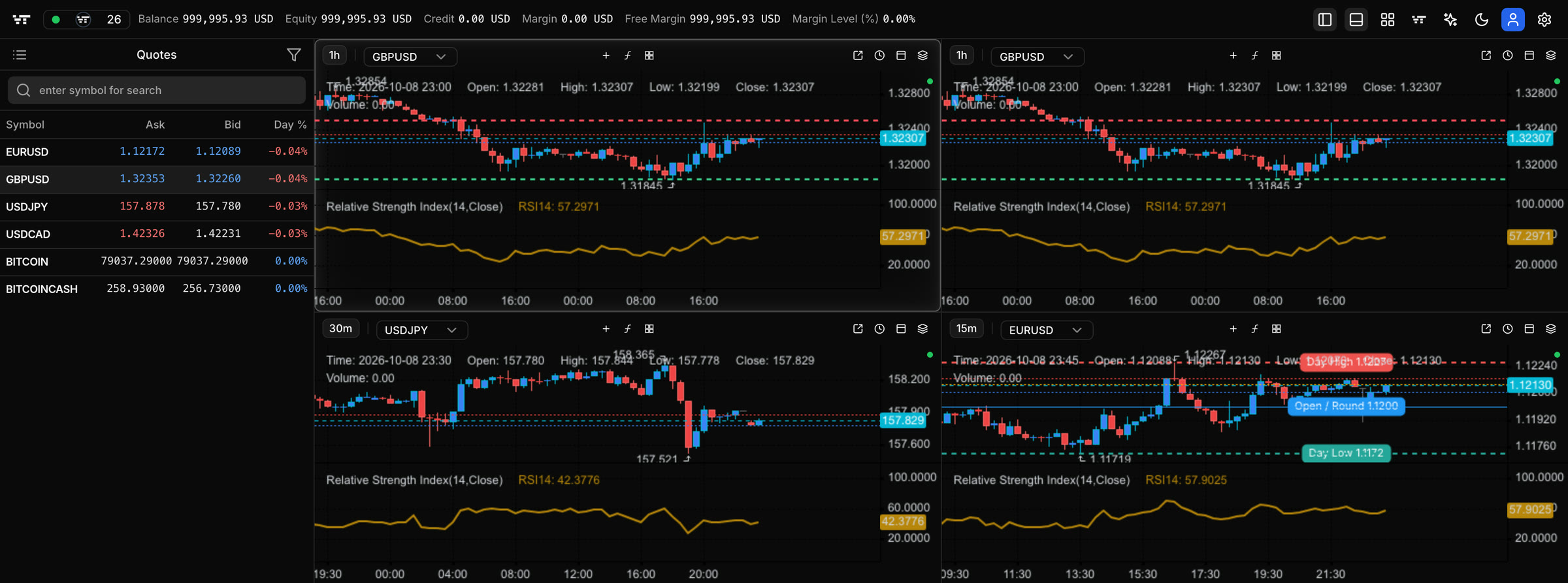The image size is (1568, 583).
Task: Click the green connection status dot
Action: point(56,20)
